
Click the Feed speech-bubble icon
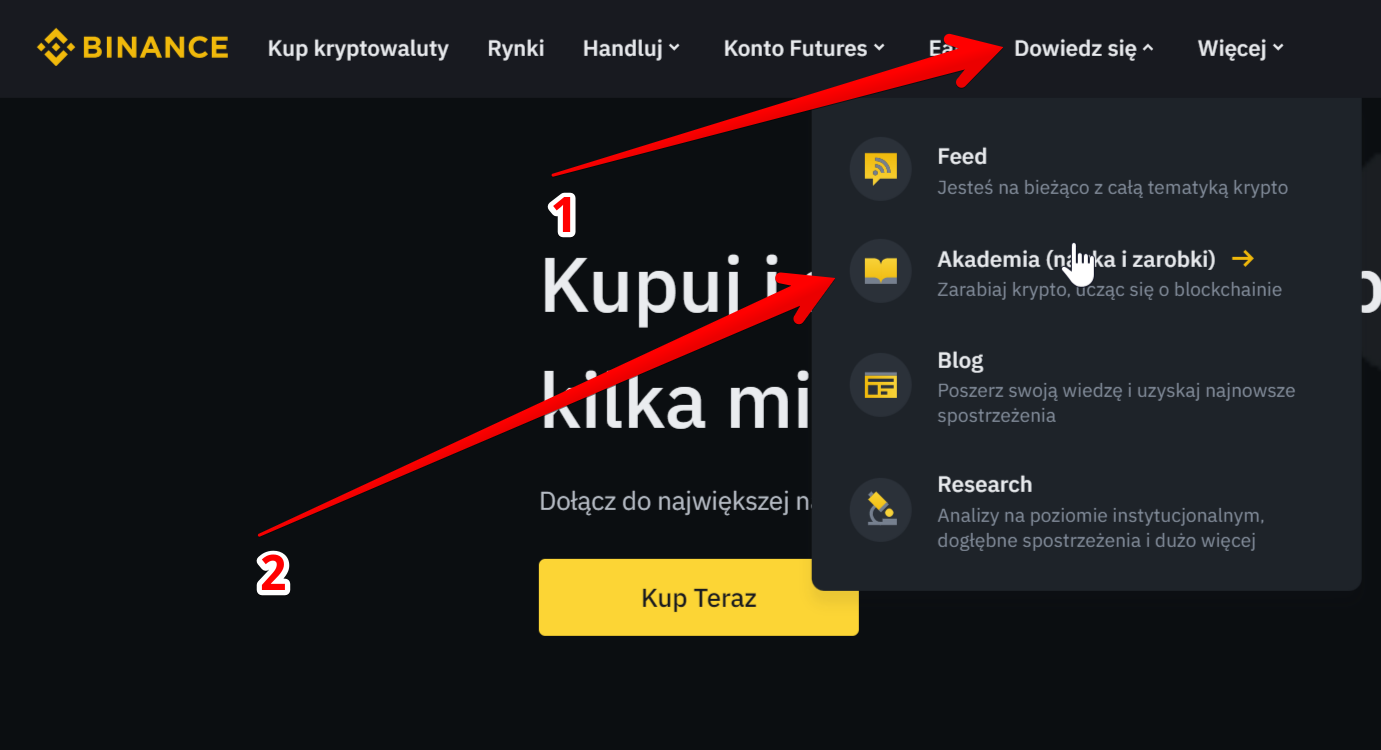880,170
